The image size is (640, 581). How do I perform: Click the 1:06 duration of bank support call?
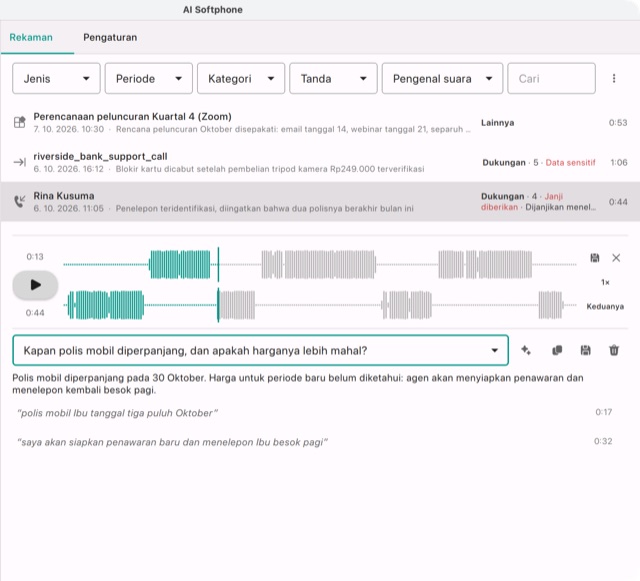[619, 163]
